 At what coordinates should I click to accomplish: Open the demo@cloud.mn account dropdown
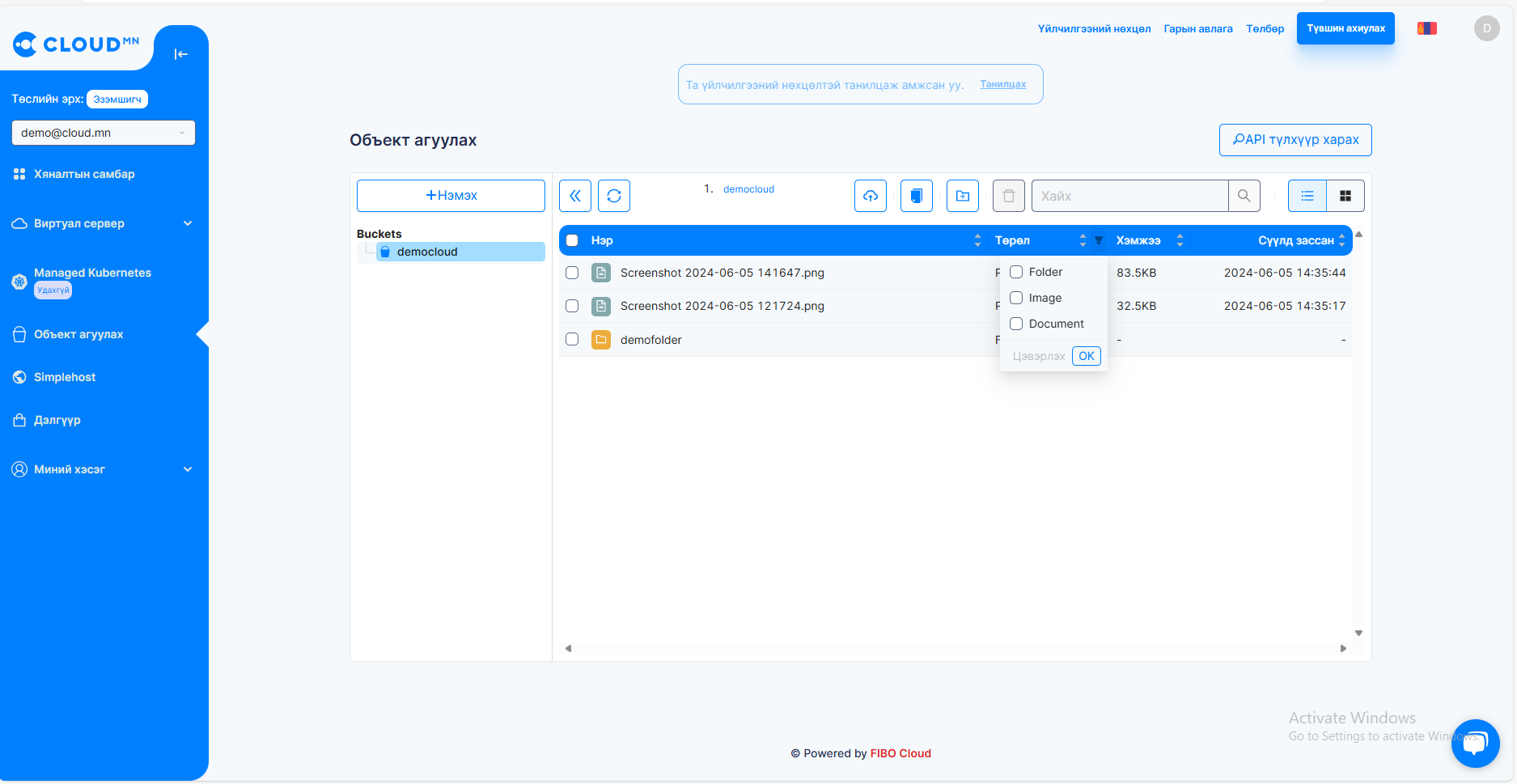104,133
